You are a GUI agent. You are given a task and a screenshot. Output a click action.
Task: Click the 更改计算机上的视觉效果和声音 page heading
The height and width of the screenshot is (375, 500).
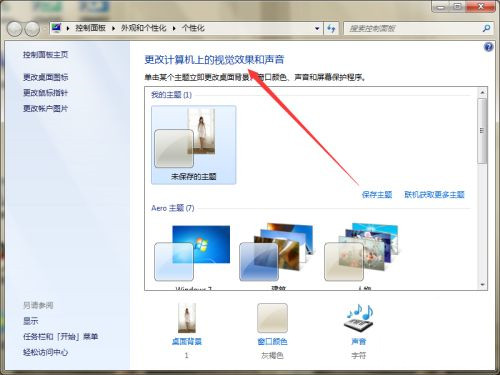[214, 60]
